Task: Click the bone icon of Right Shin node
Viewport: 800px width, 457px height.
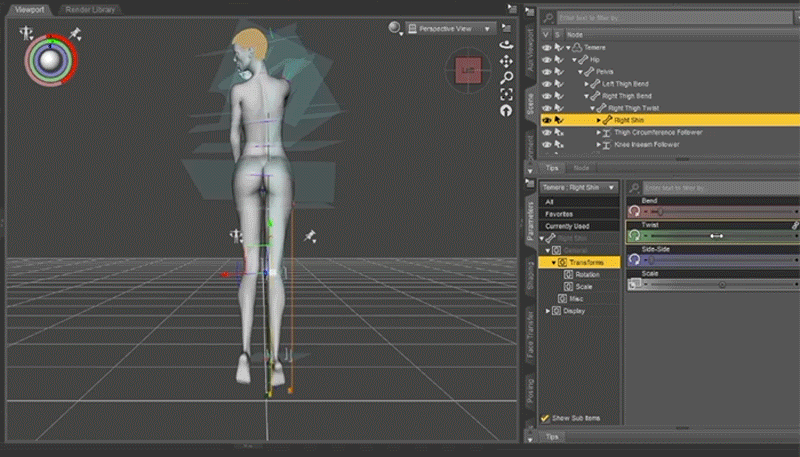Action: coord(607,120)
